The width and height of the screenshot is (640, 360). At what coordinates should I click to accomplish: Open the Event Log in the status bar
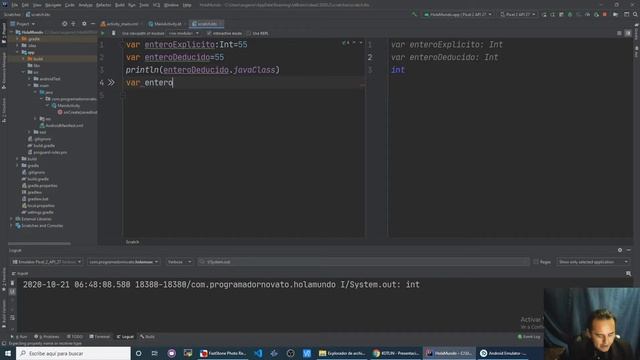(x=529, y=337)
